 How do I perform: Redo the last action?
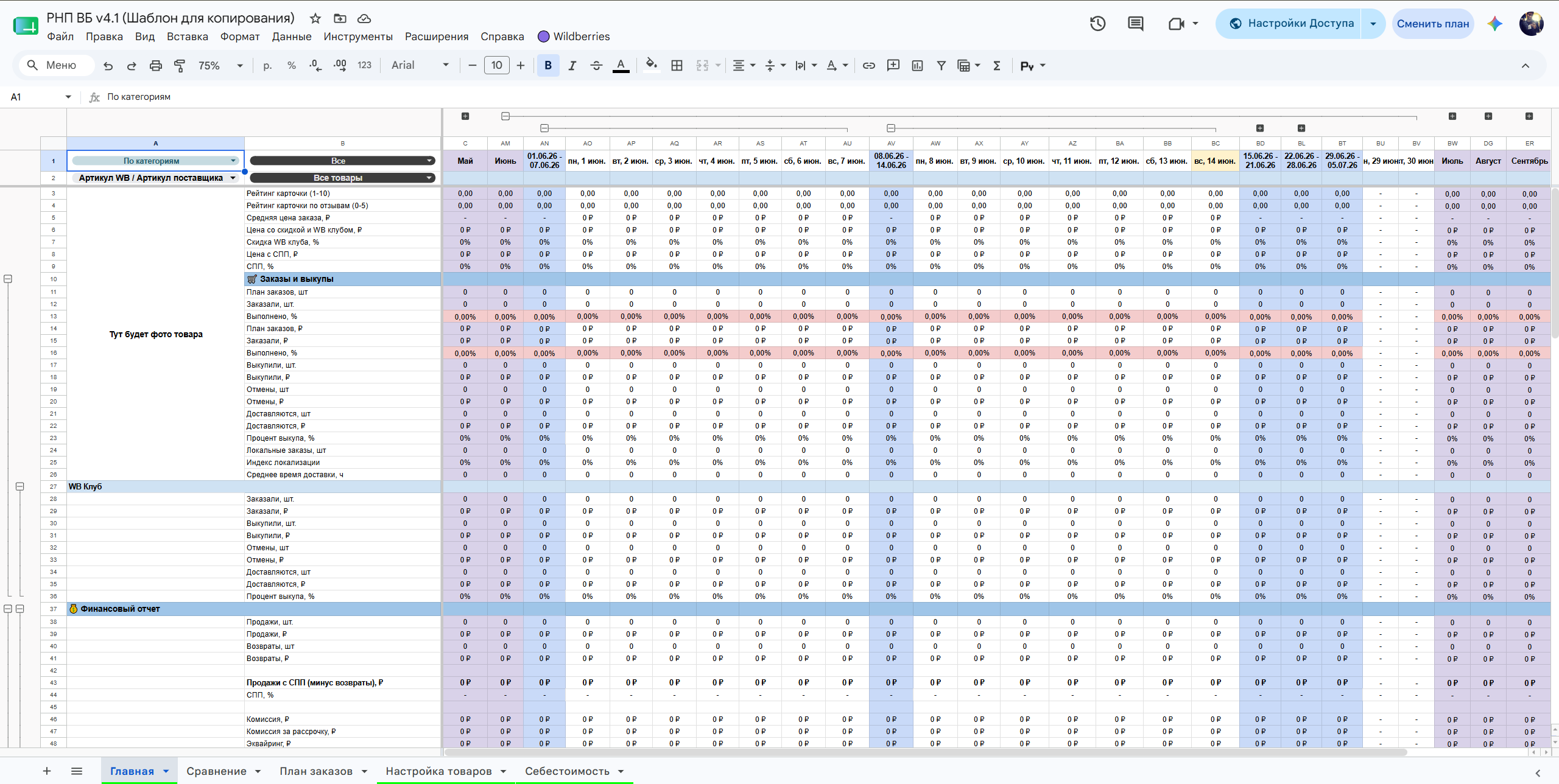coord(132,66)
